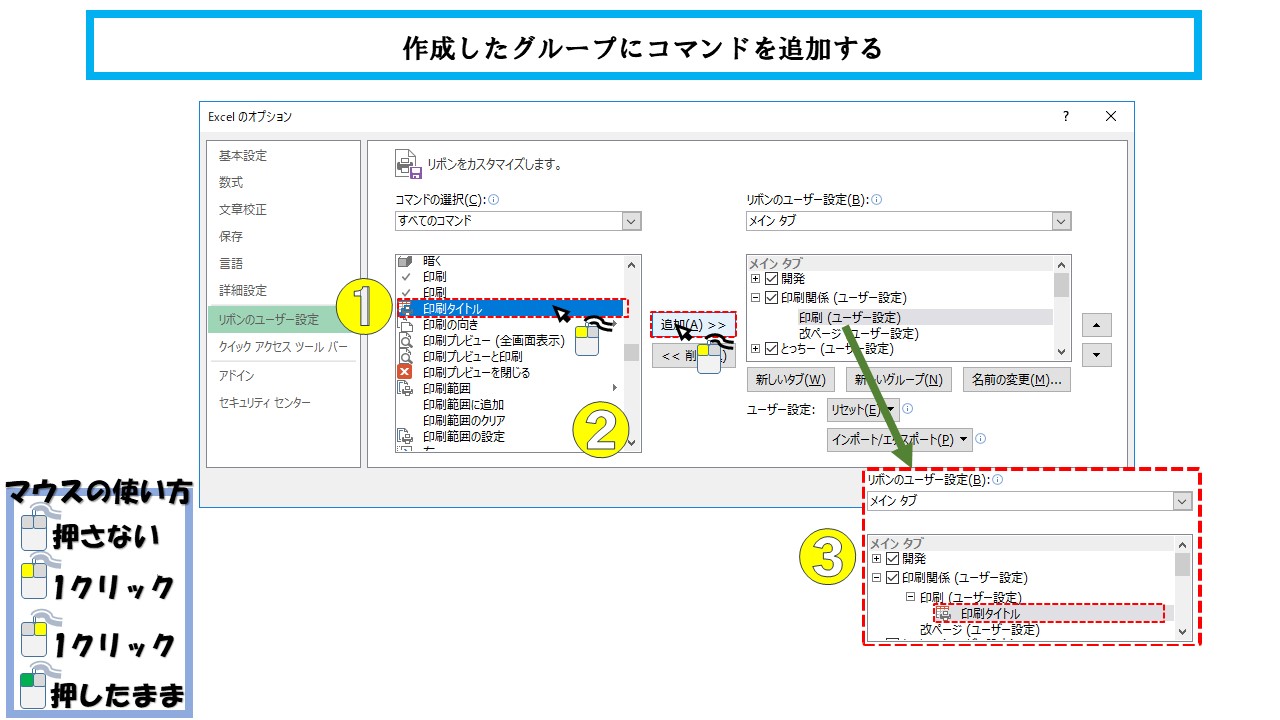Toggle the とっちー (ユーザー設定) checkbox

click(x=772, y=349)
